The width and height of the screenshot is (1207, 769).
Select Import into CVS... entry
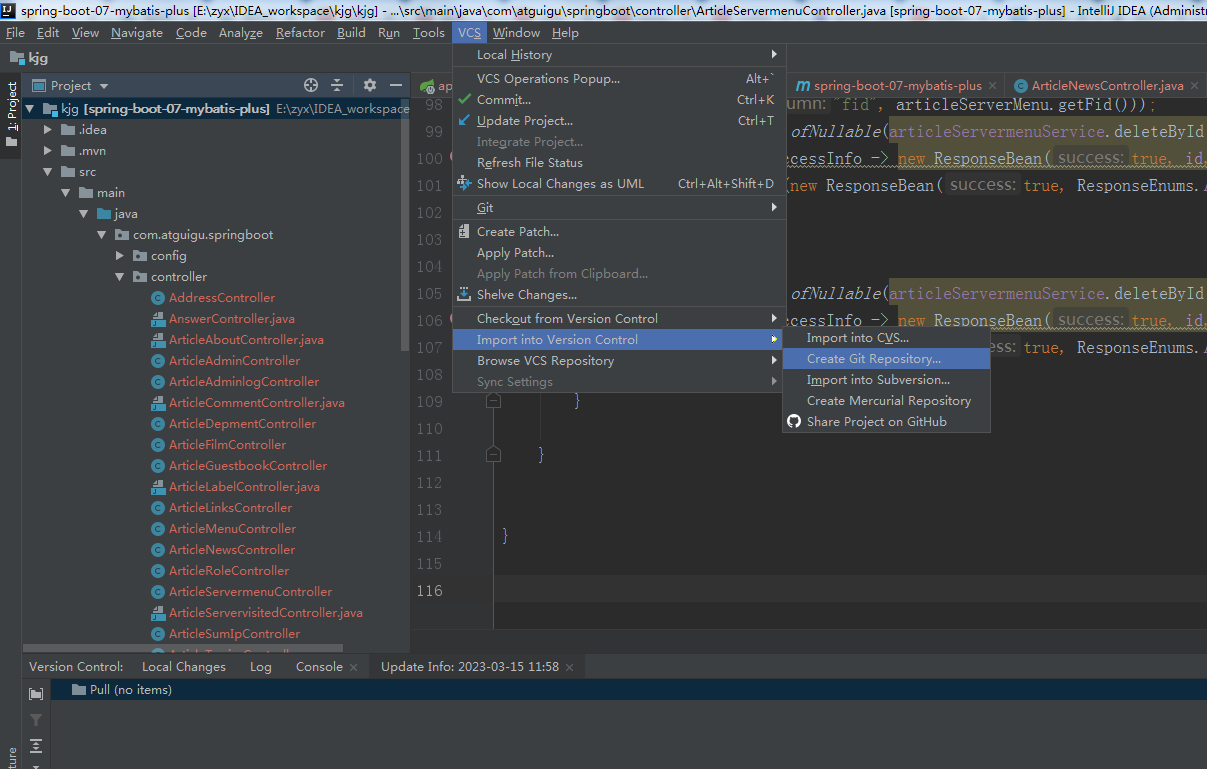pos(886,338)
